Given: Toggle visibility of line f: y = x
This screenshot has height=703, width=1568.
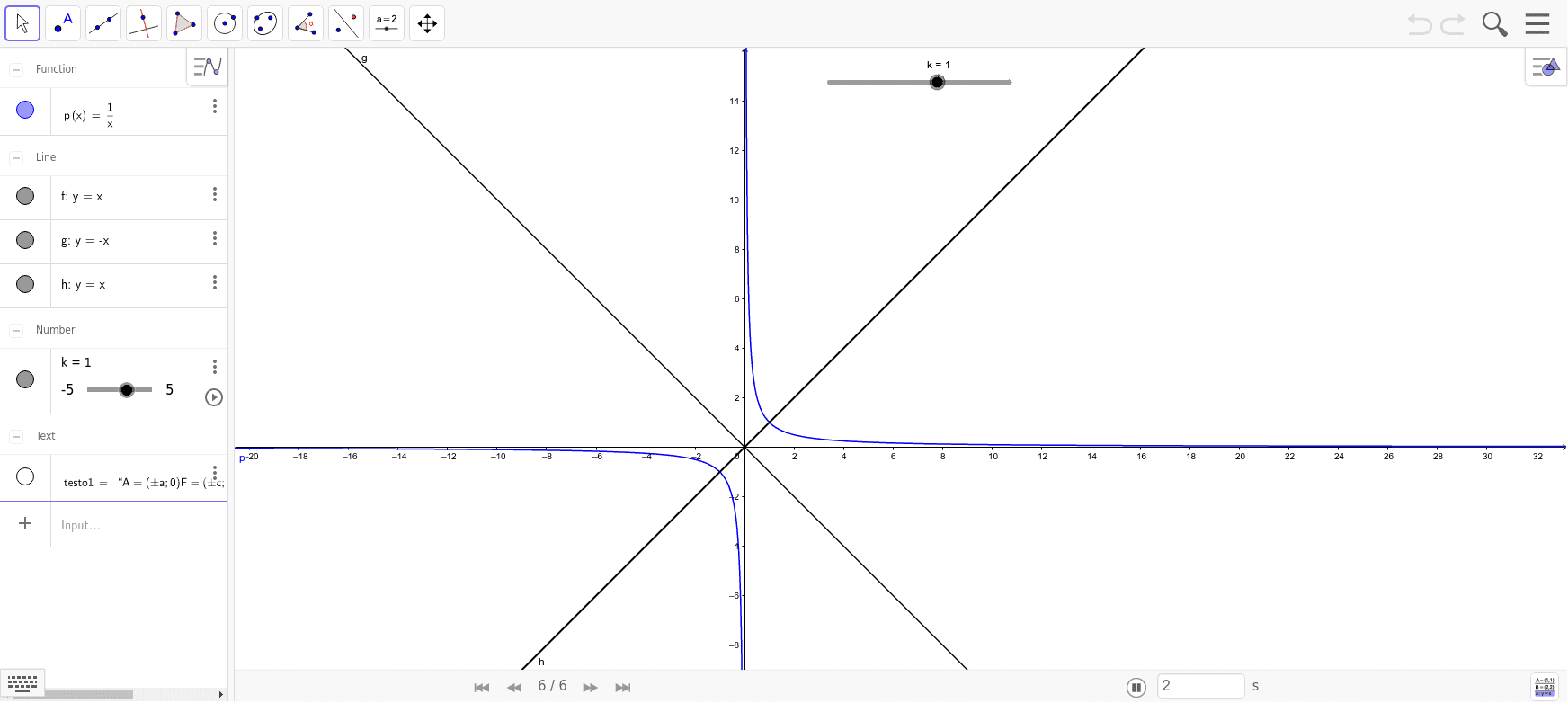Looking at the screenshot, I should pos(25,196).
